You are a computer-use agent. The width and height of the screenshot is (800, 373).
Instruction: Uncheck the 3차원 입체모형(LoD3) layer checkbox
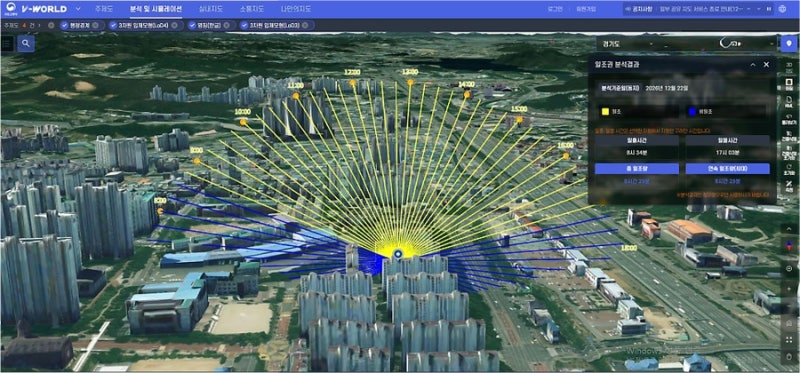coord(244,25)
